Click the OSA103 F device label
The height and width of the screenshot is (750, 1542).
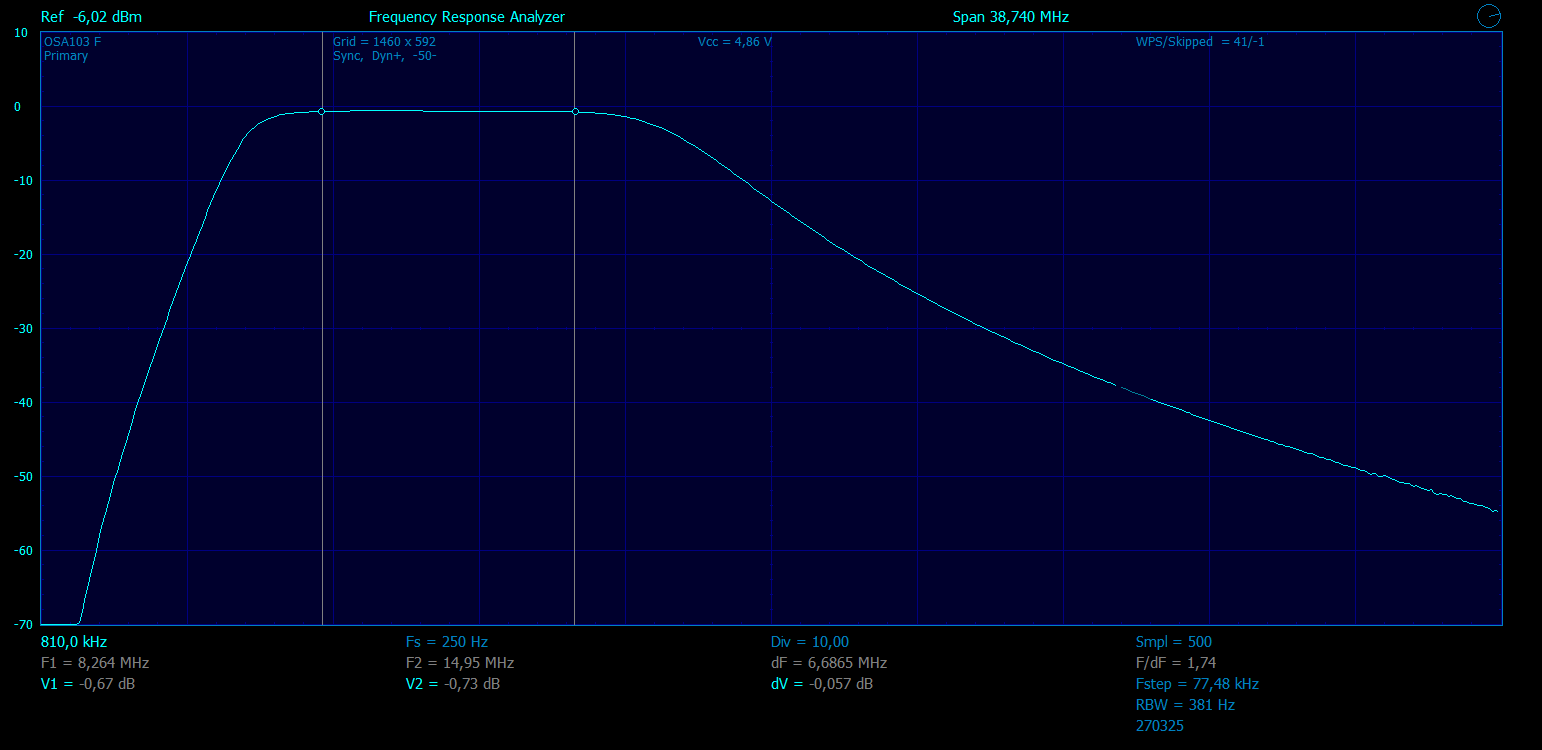tap(72, 42)
